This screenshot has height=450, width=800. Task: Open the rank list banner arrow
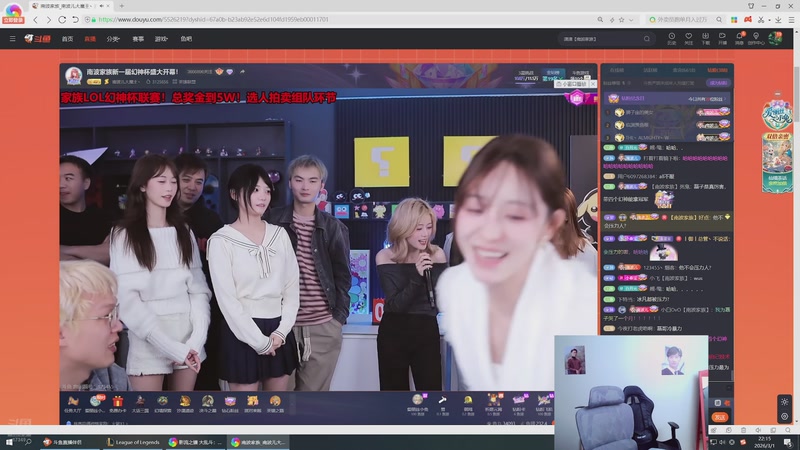pyautogui.click(x=724, y=98)
